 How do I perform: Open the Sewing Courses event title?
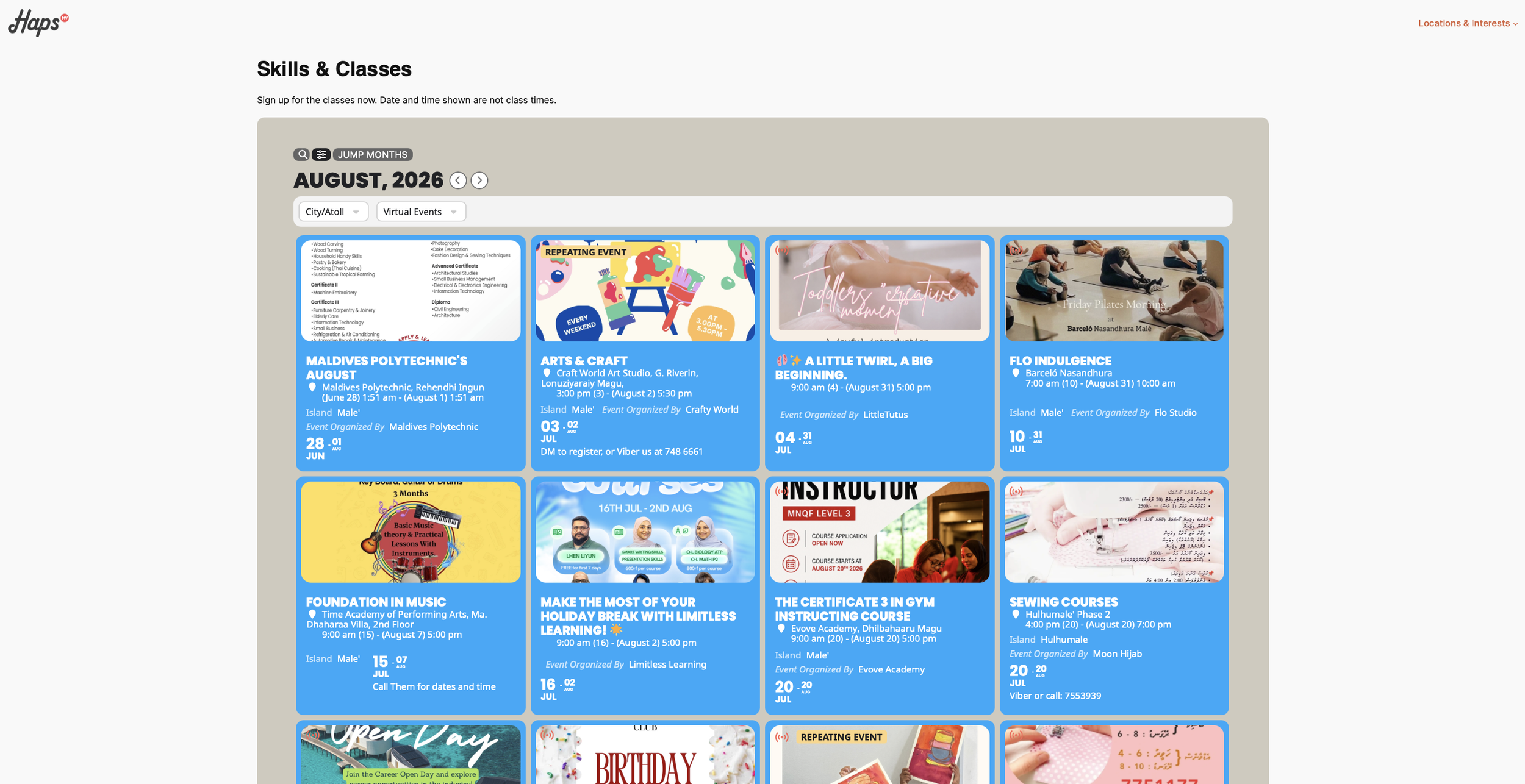coord(1064,602)
